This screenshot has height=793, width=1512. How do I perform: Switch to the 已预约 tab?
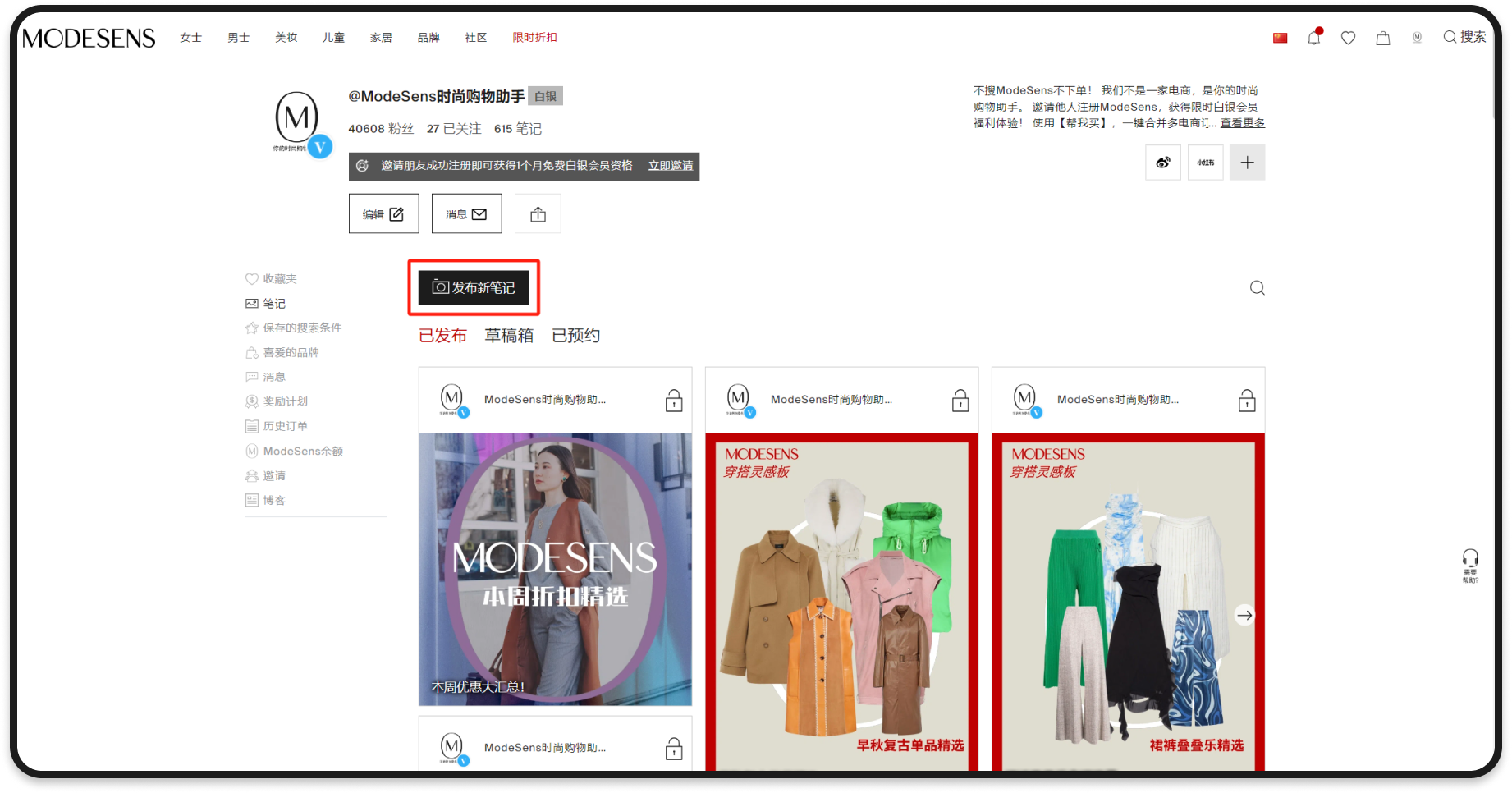(575, 336)
